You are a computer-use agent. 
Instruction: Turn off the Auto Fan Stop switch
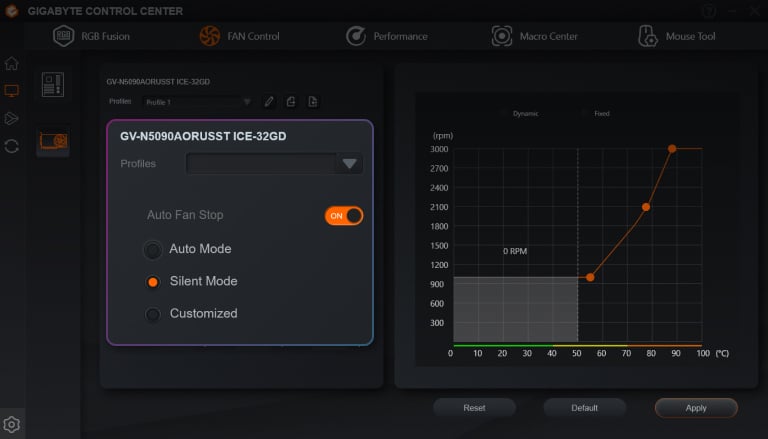[343, 216]
